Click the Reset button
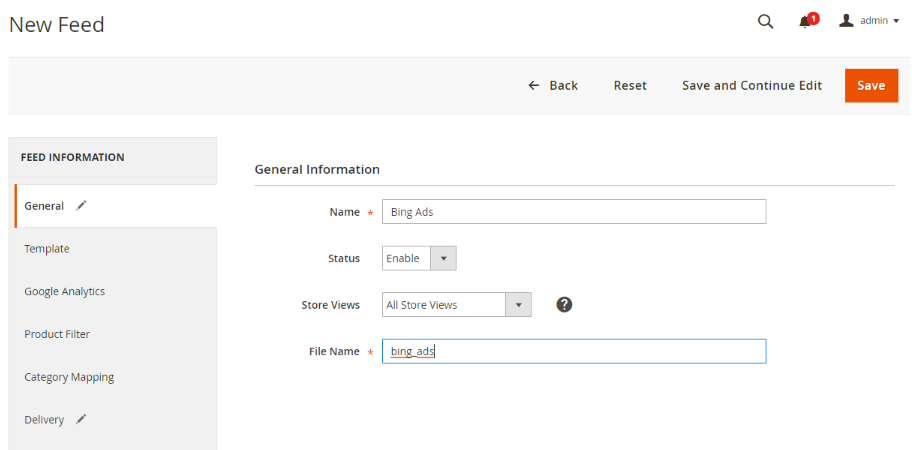The width and height of the screenshot is (912, 450). [x=630, y=85]
